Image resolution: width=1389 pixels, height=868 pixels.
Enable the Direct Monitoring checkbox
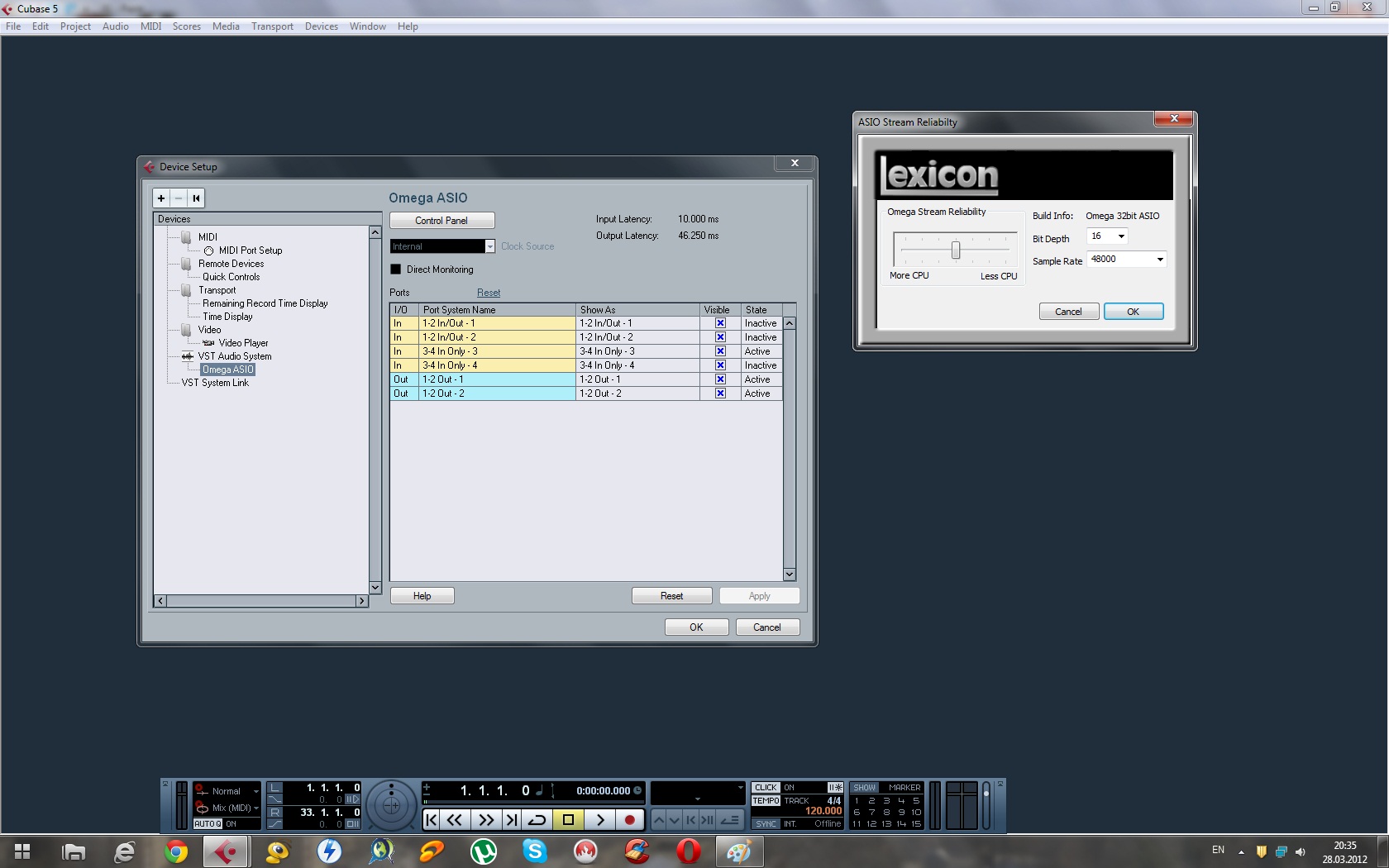(395, 269)
